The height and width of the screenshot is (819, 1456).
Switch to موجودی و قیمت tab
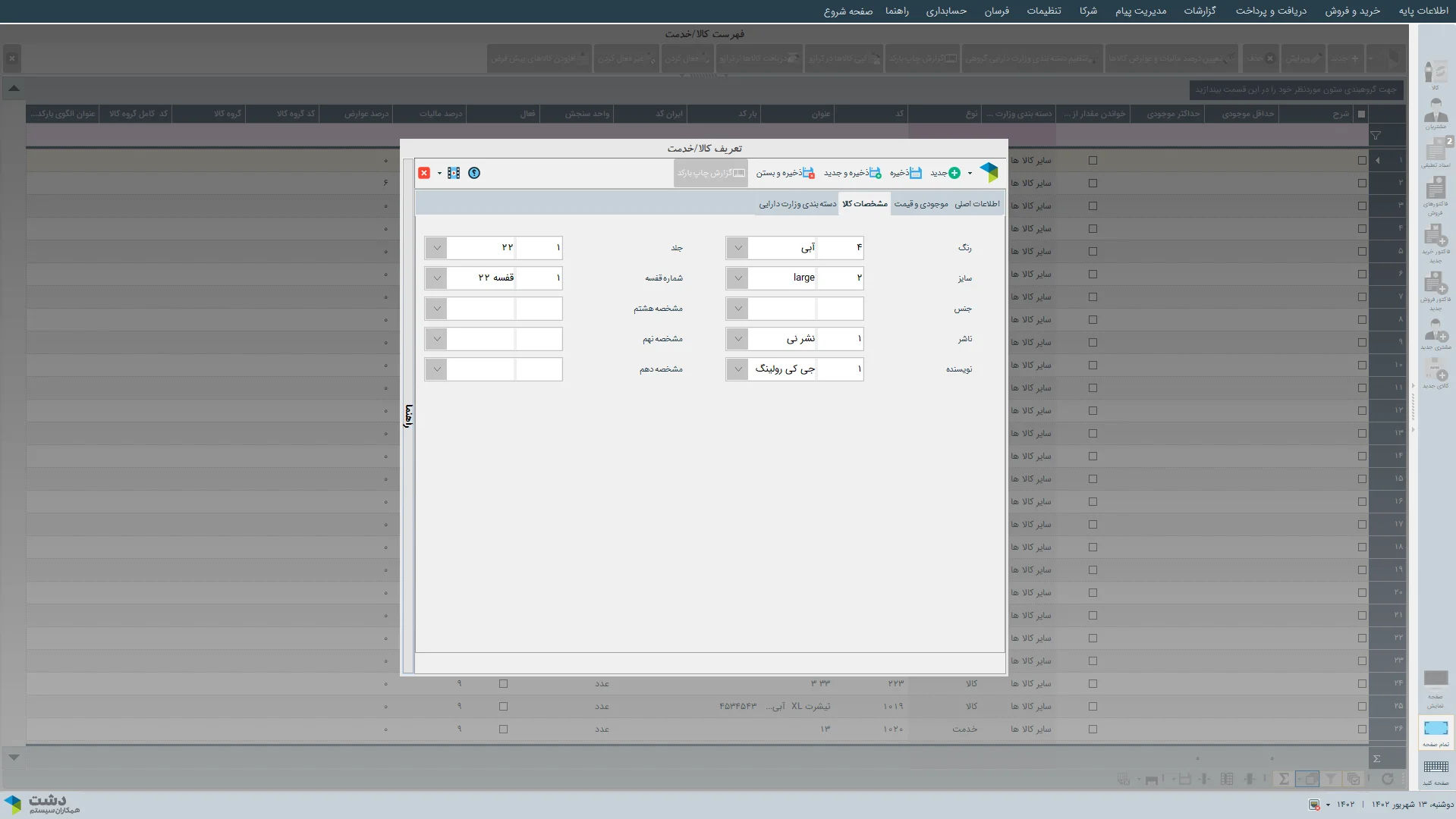(x=920, y=204)
